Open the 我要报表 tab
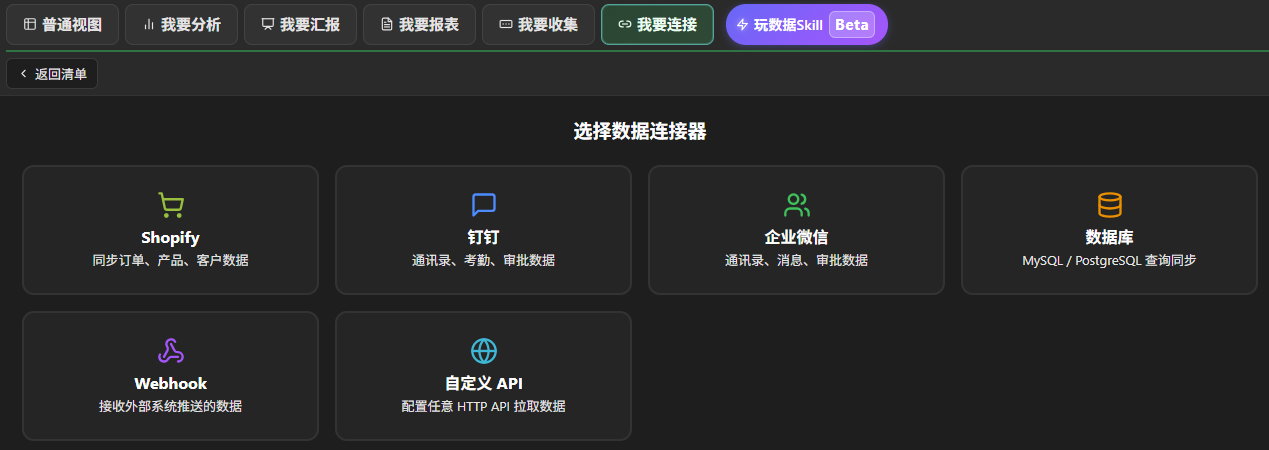Screen dimensions: 1269x450 (x=419, y=25)
